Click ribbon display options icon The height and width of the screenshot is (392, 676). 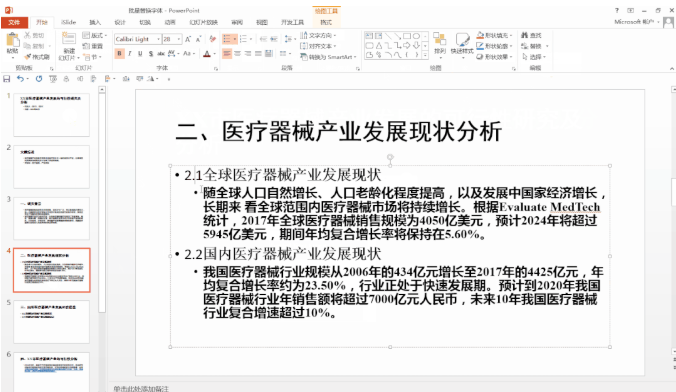pos(630,10)
